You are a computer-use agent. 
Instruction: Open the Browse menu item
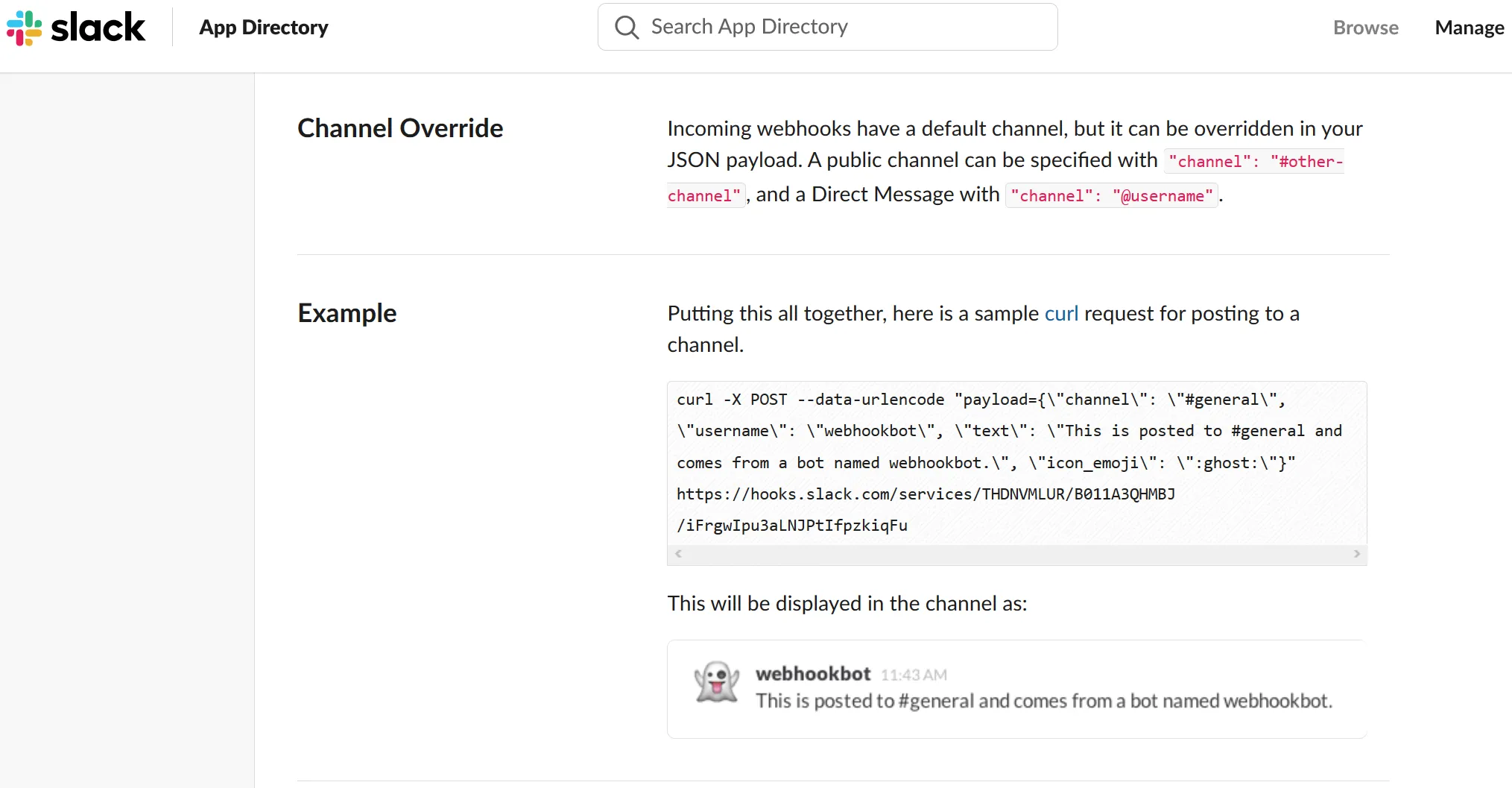coord(1365,28)
